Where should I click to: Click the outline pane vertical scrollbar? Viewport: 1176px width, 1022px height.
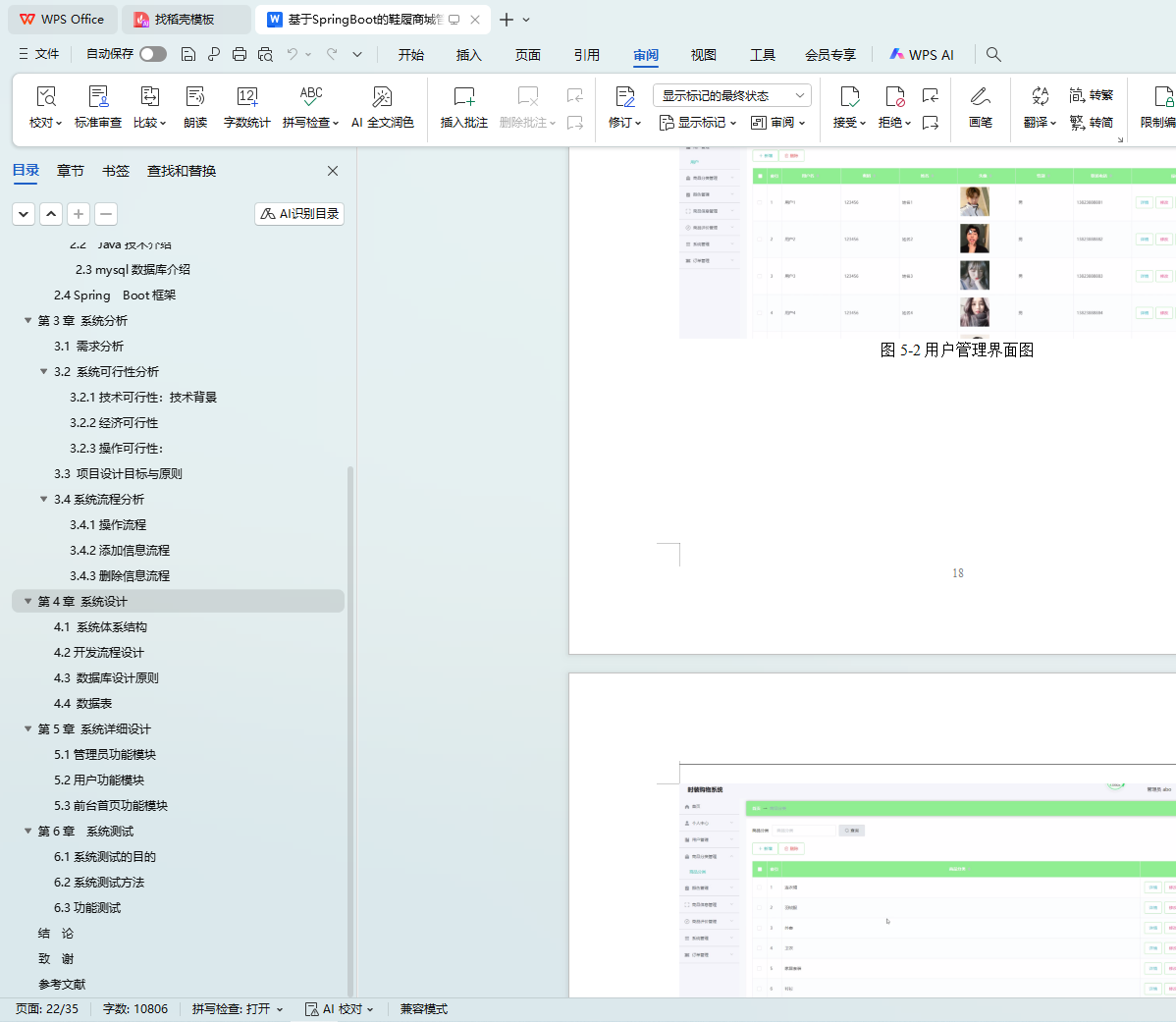click(x=349, y=730)
